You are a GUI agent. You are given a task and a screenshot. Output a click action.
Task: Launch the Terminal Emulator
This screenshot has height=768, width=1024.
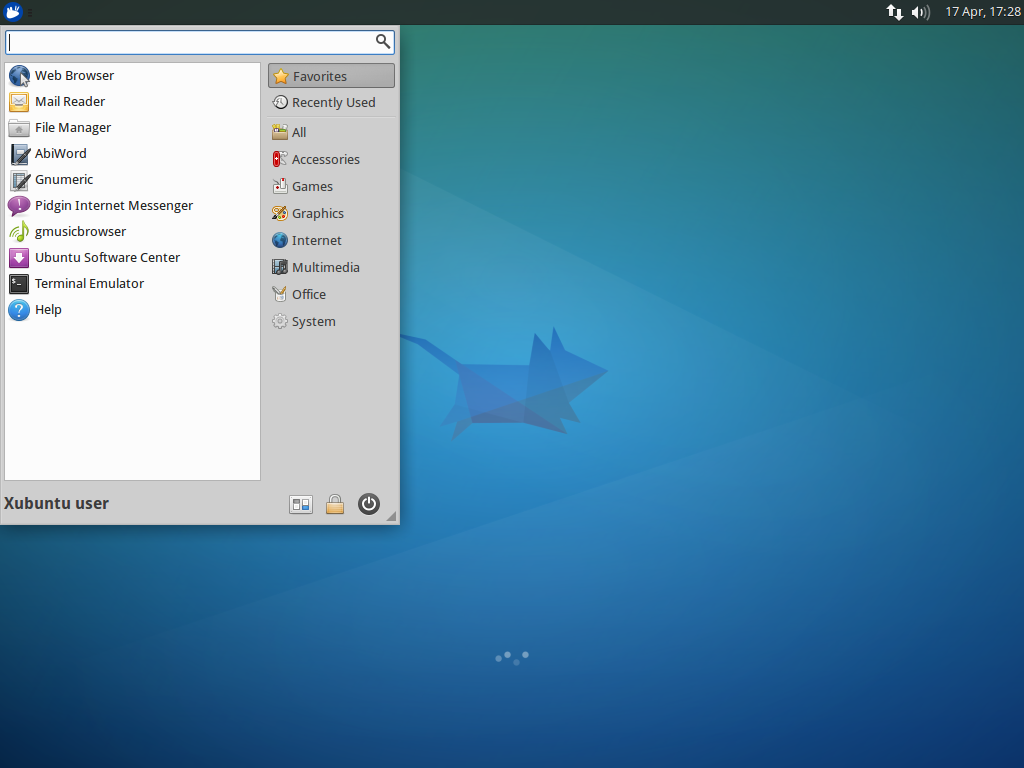tap(89, 284)
